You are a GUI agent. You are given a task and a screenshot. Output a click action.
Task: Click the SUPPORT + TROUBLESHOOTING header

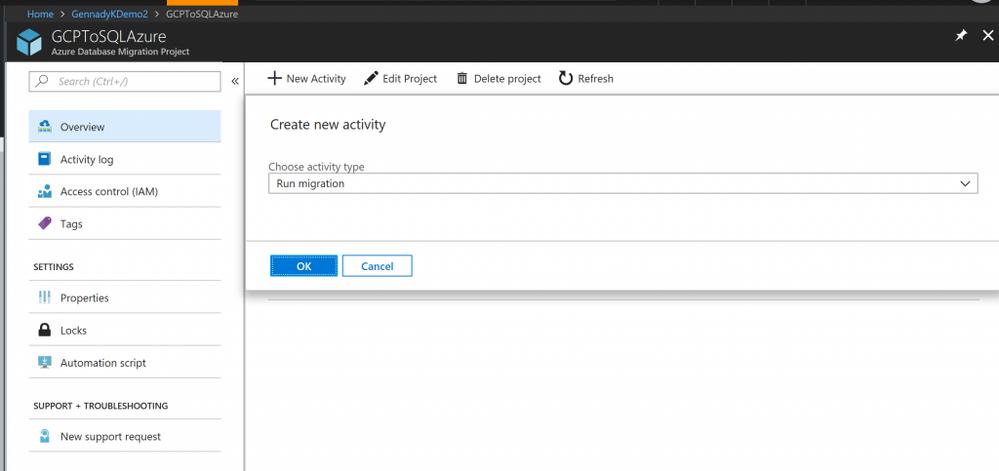click(101, 405)
